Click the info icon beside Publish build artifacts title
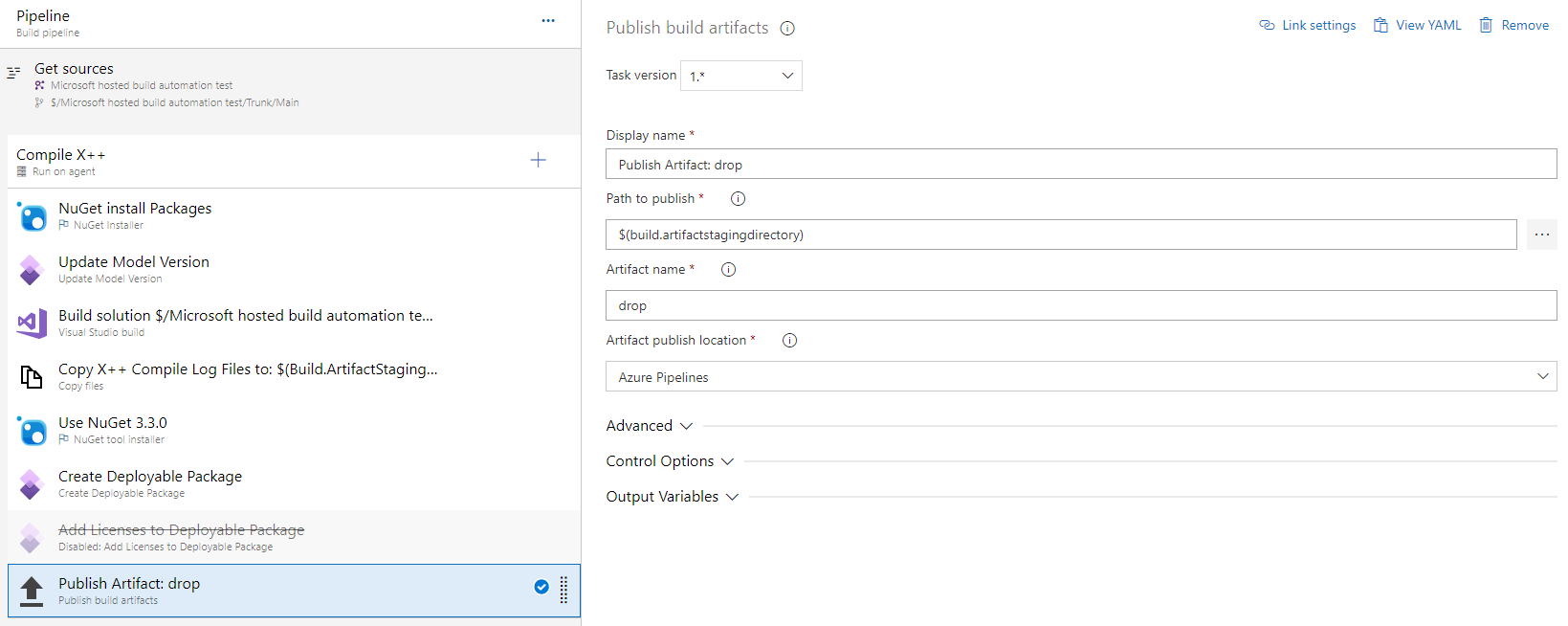This screenshot has height=626, width=1568. tap(787, 29)
